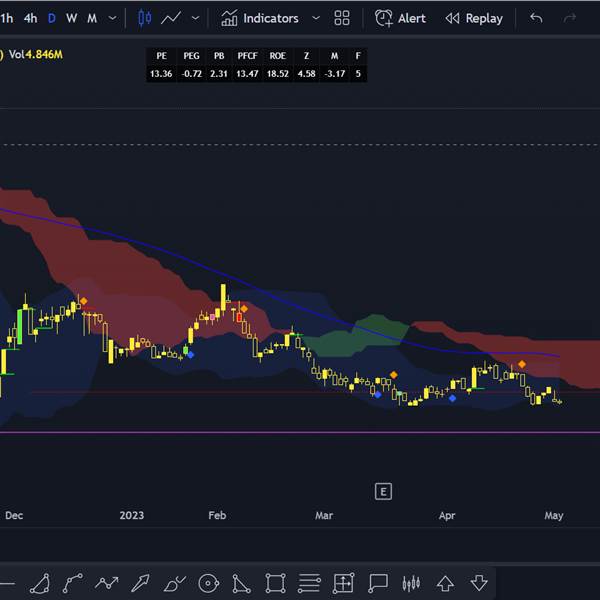Image resolution: width=600 pixels, height=600 pixels.
Task: Select the D daily timeframe
Action: pos(52,18)
